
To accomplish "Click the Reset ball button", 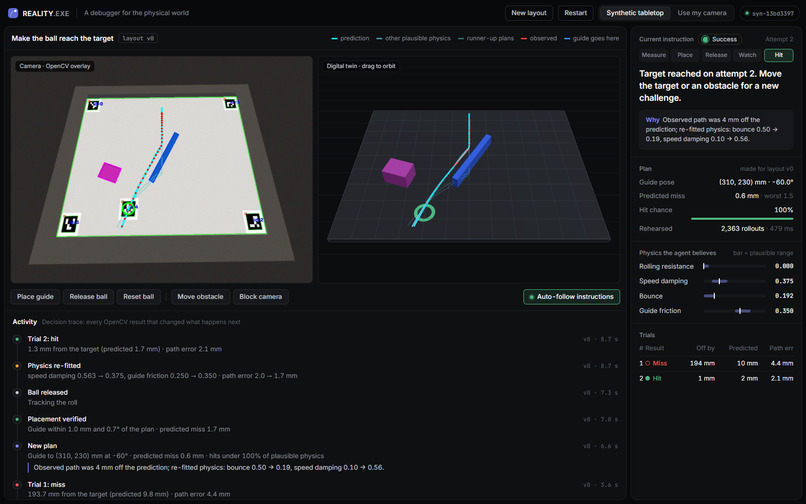I will click(x=138, y=297).
